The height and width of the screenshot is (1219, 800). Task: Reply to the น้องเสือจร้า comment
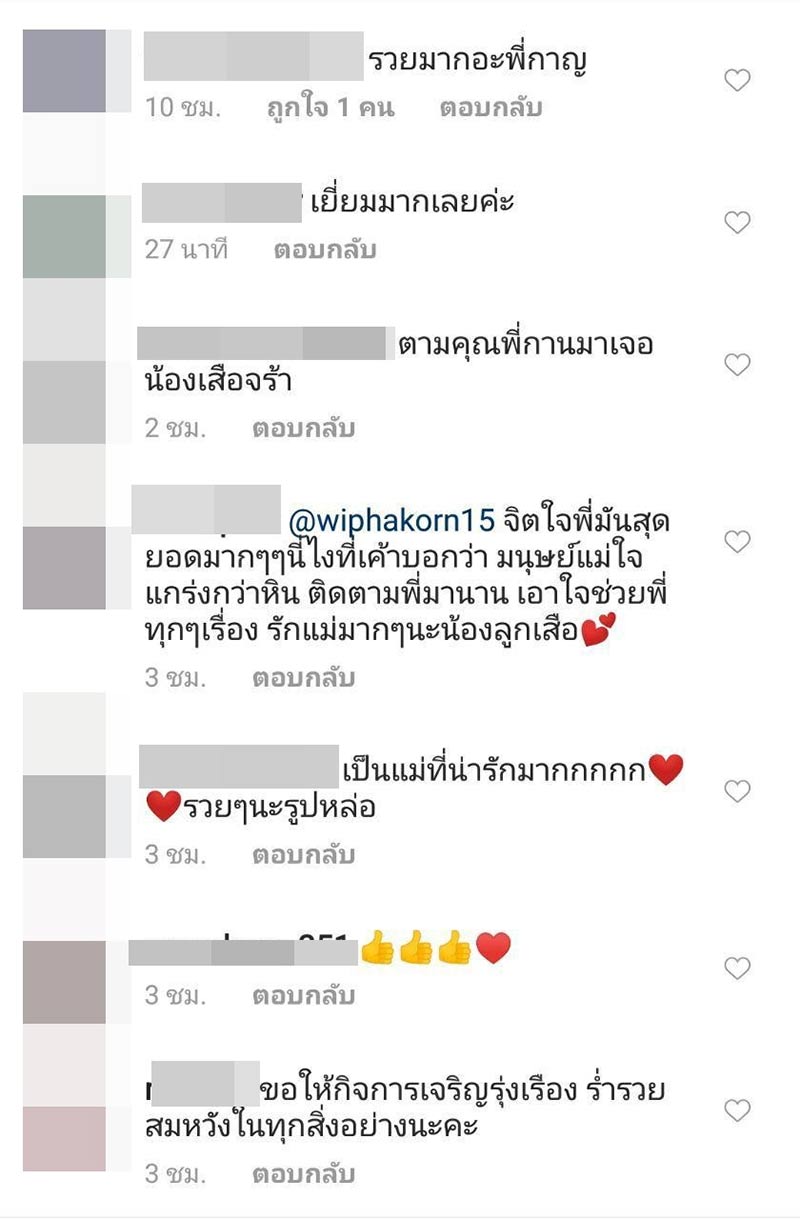coord(304,428)
